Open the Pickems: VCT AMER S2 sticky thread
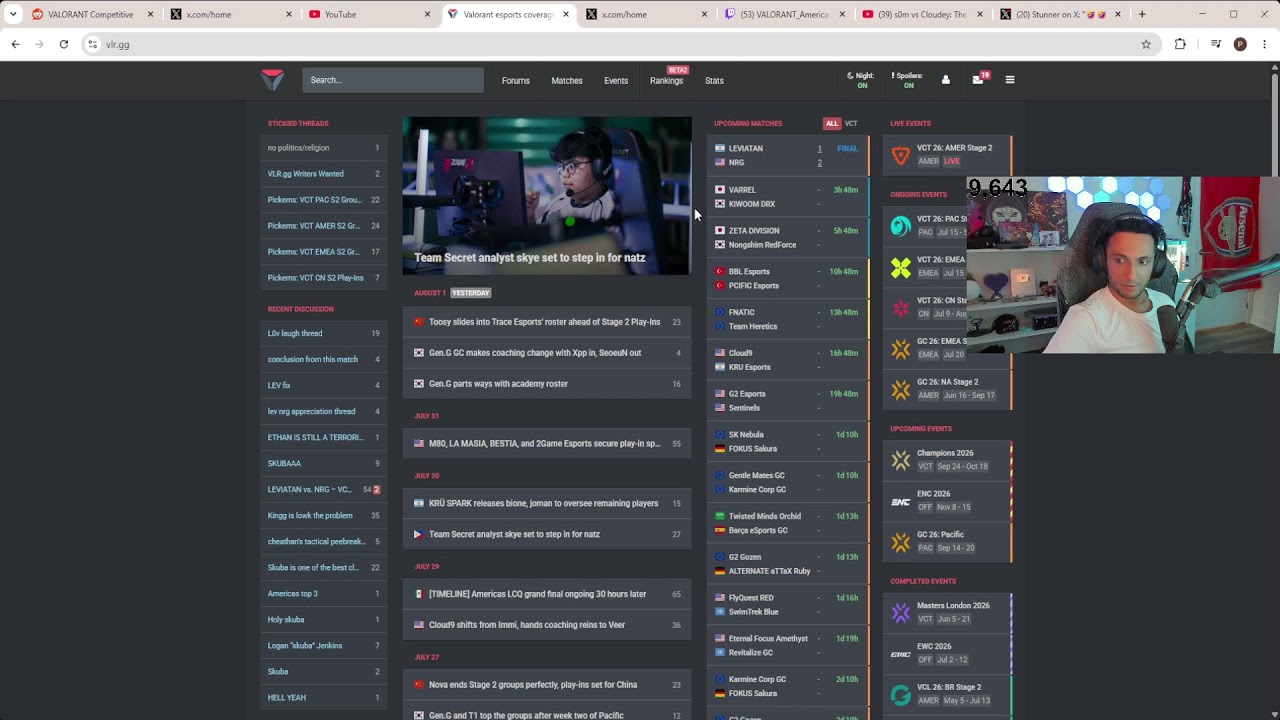 [324, 226]
